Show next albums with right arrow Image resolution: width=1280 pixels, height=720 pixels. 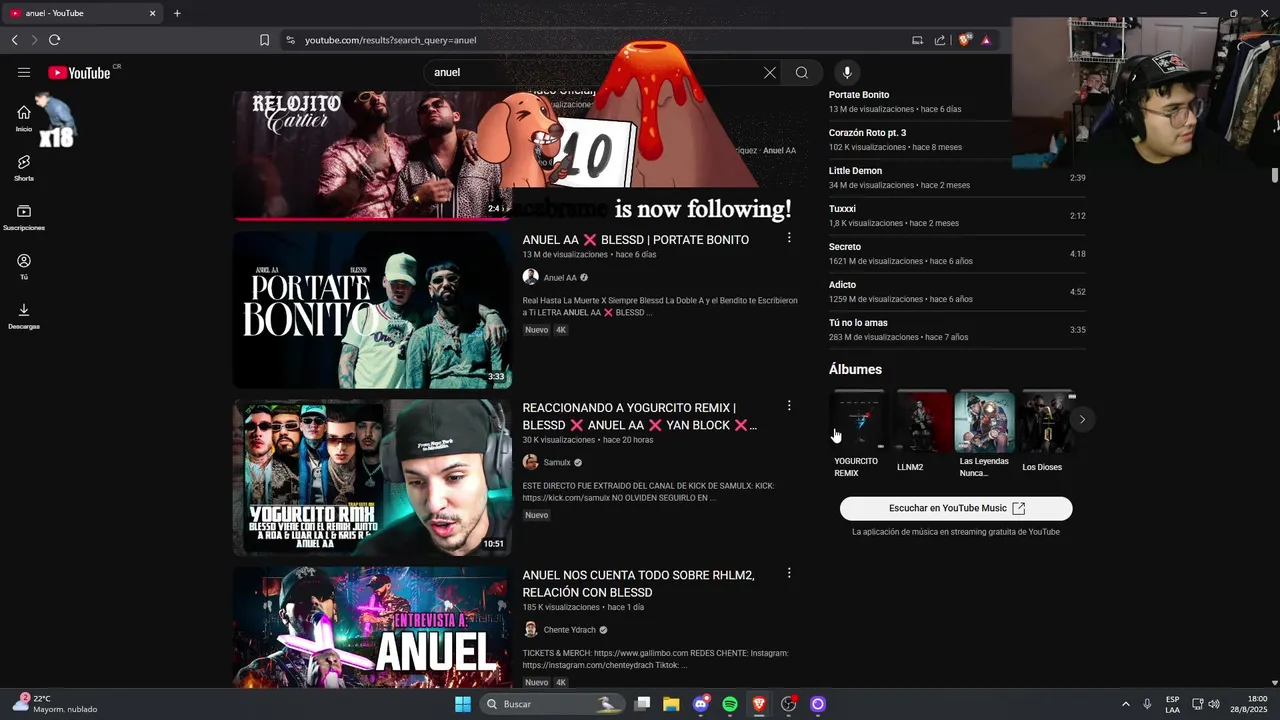click(1082, 420)
